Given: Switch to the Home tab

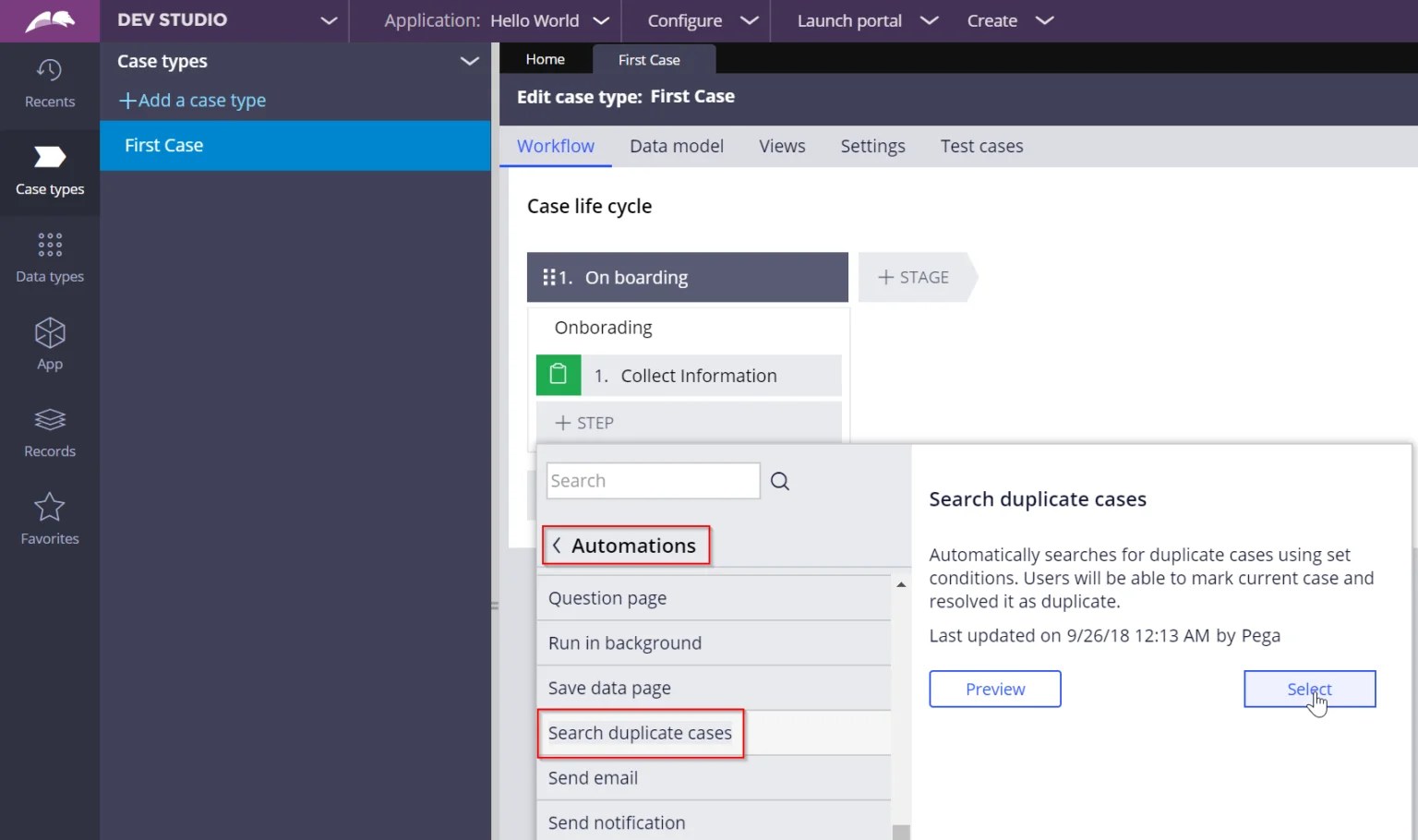Looking at the screenshot, I should coord(546,59).
